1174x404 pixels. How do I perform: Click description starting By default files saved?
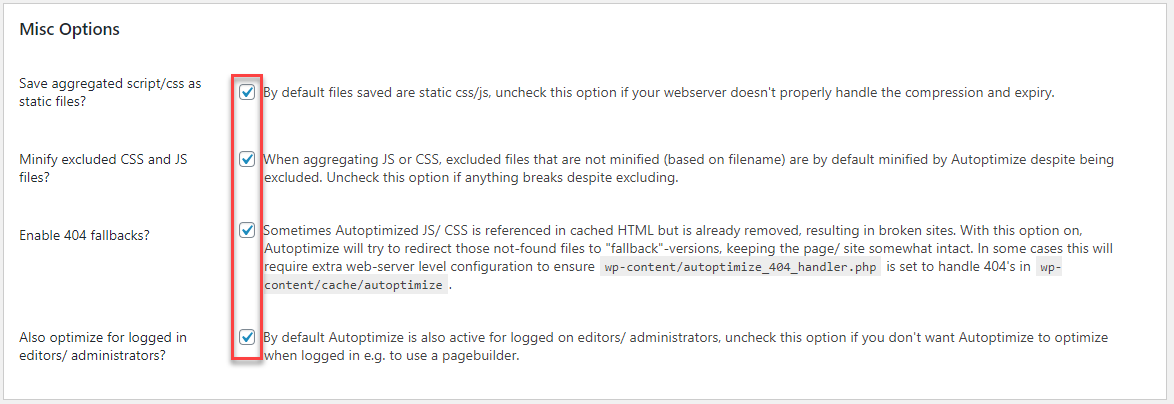coord(658,94)
